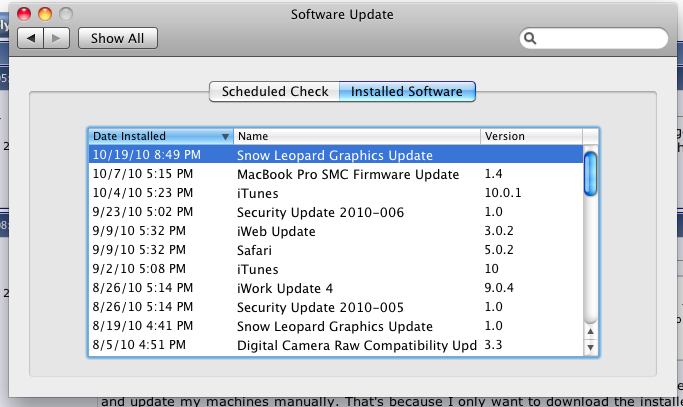
Task: Click the scroll up arrow in the list
Action: click(x=590, y=331)
